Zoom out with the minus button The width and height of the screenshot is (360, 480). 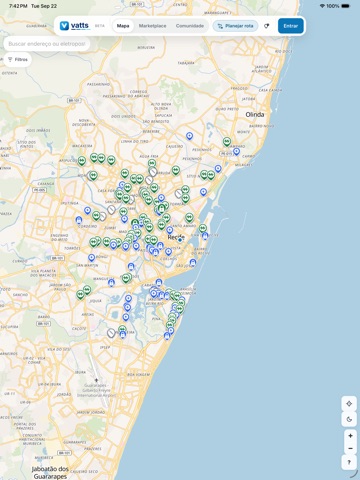pos(350,448)
